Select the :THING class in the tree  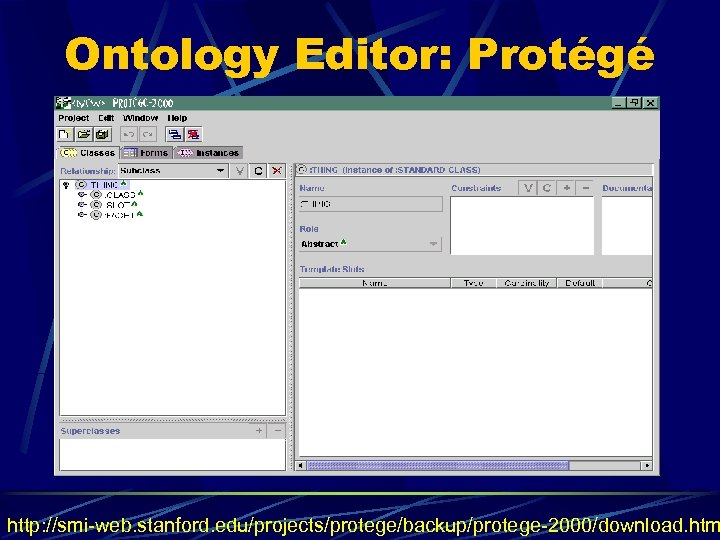click(x=104, y=185)
